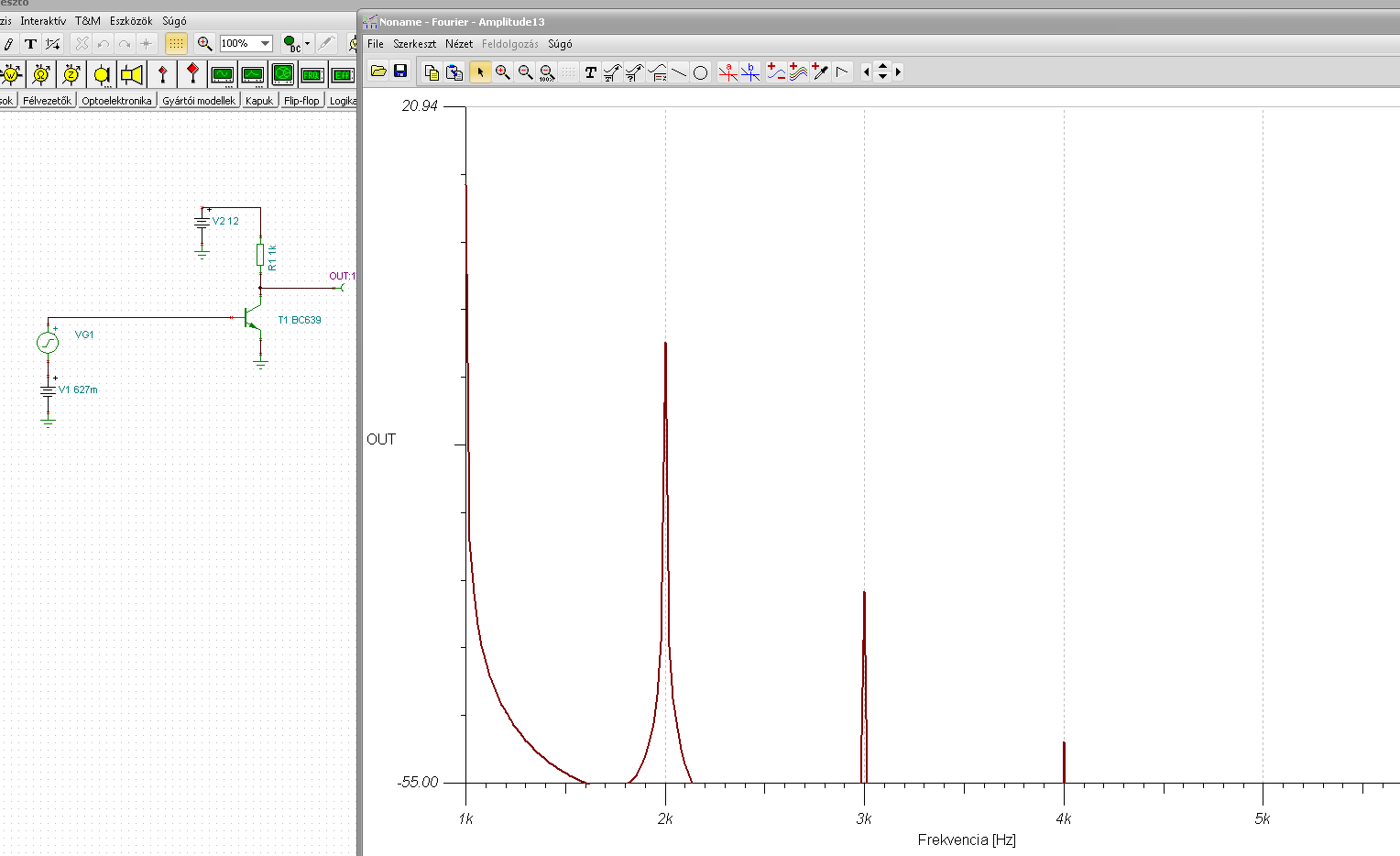The width and height of the screenshot is (1400, 856).
Task: Step left with the toolbar arrow
Action: click(867, 71)
